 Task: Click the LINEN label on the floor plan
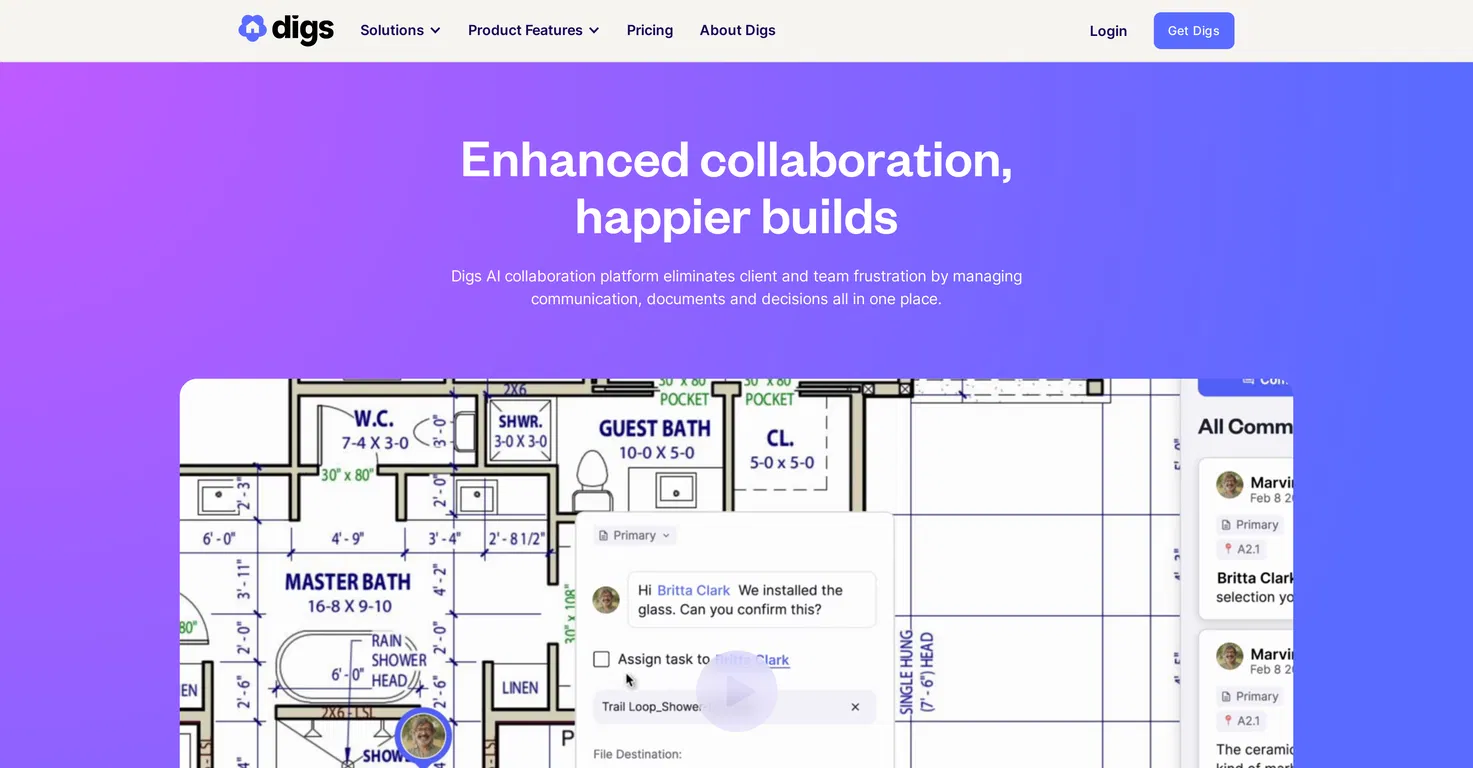520,688
